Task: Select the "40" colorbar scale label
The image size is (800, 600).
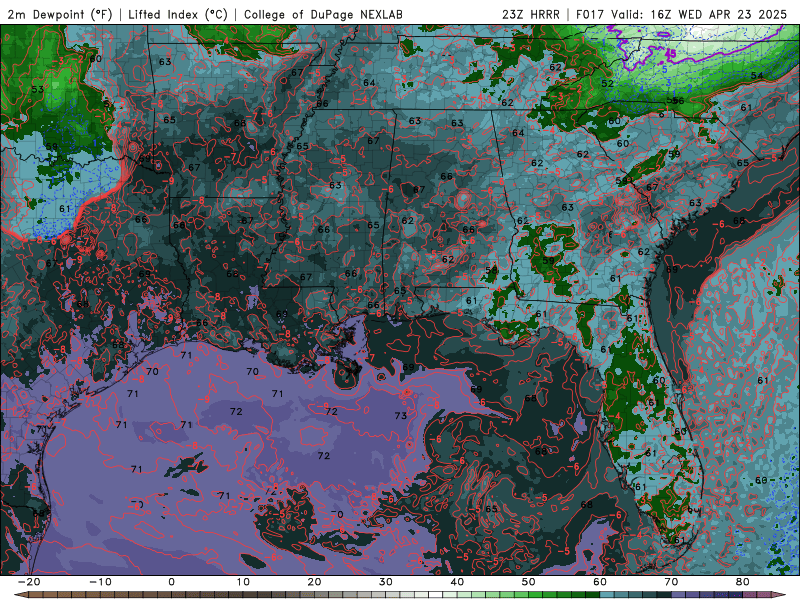Action: [x=457, y=582]
